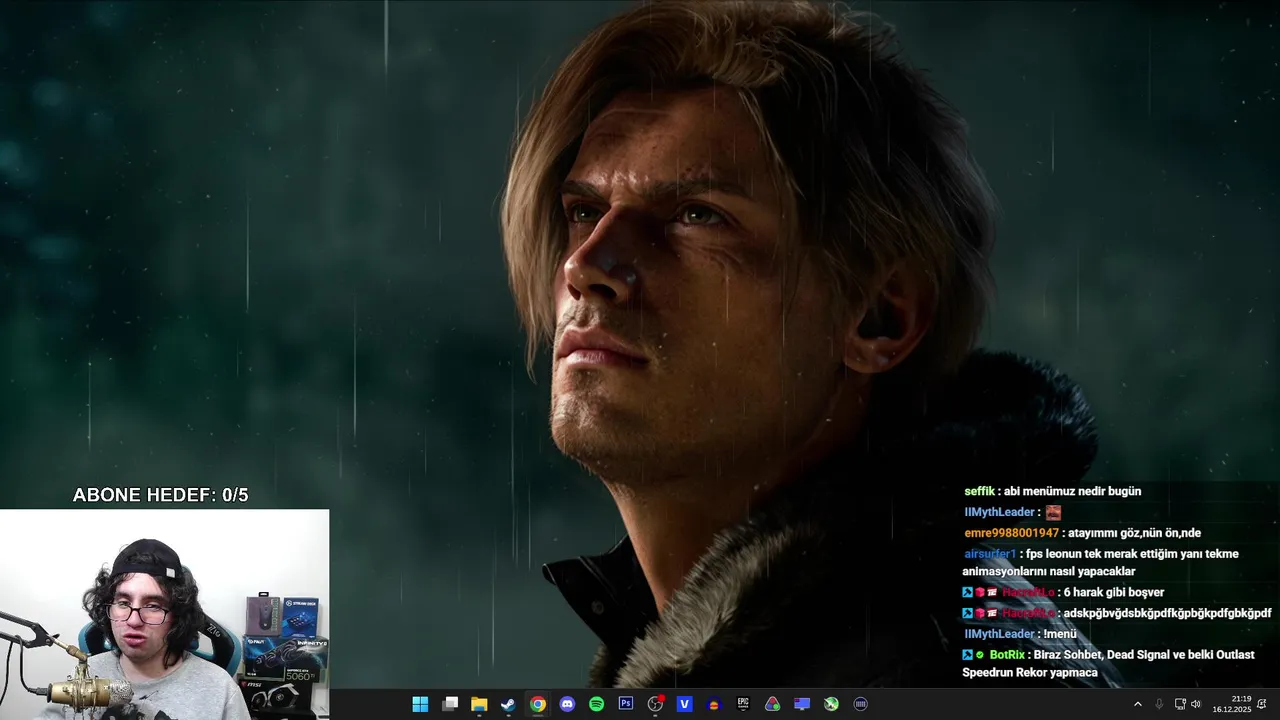Open the green globe app icon
This screenshot has width=1280, height=720.
pos(831,704)
